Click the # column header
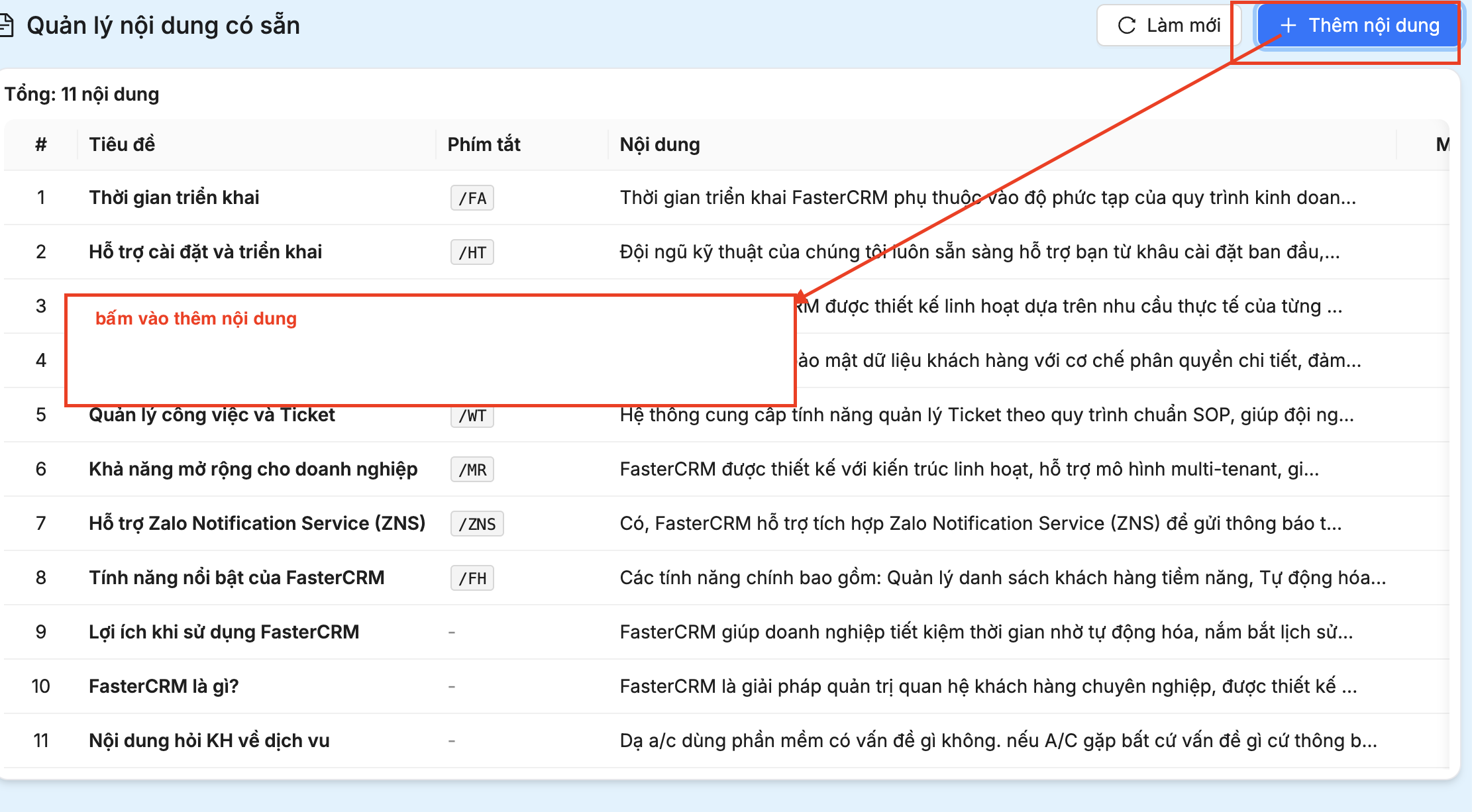The width and height of the screenshot is (1472, 812). coord(41,144)
